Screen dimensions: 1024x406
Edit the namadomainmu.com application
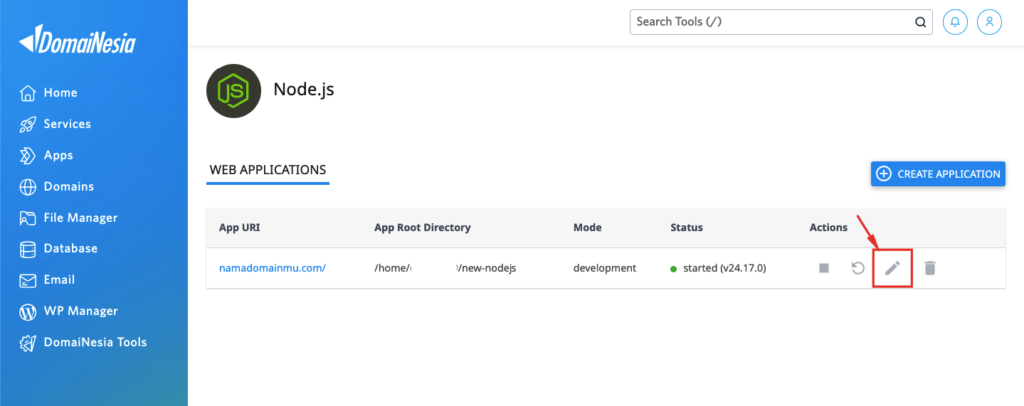(x=893, y=268)
